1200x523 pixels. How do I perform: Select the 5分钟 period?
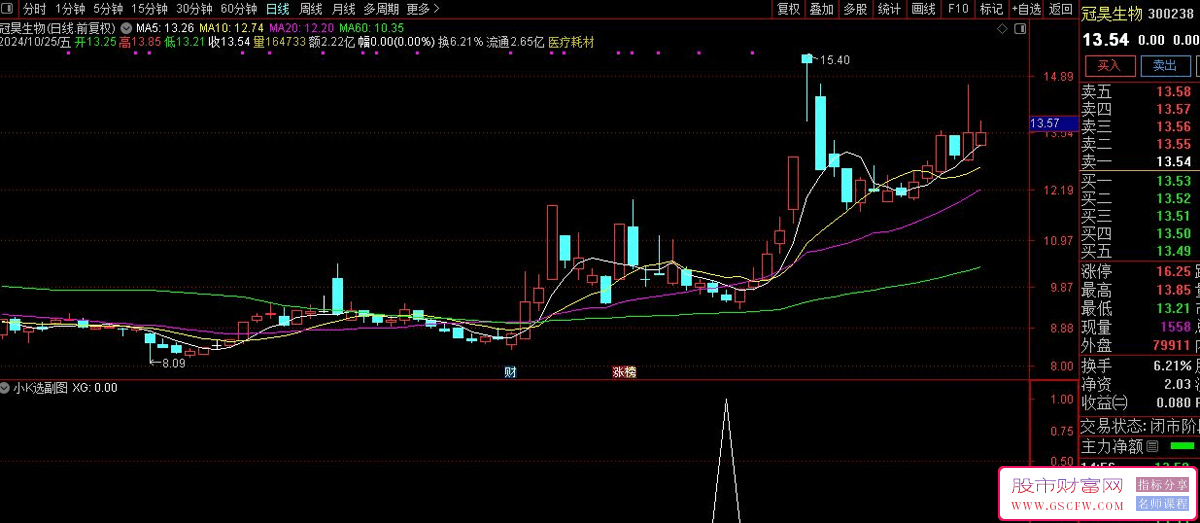click(108, 9)
